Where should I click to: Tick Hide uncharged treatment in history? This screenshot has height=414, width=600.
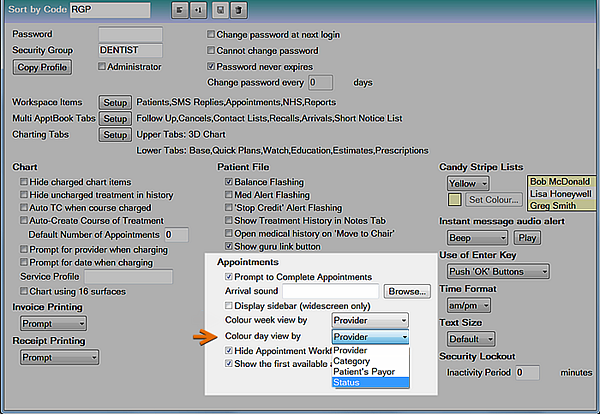pos(24,194)
